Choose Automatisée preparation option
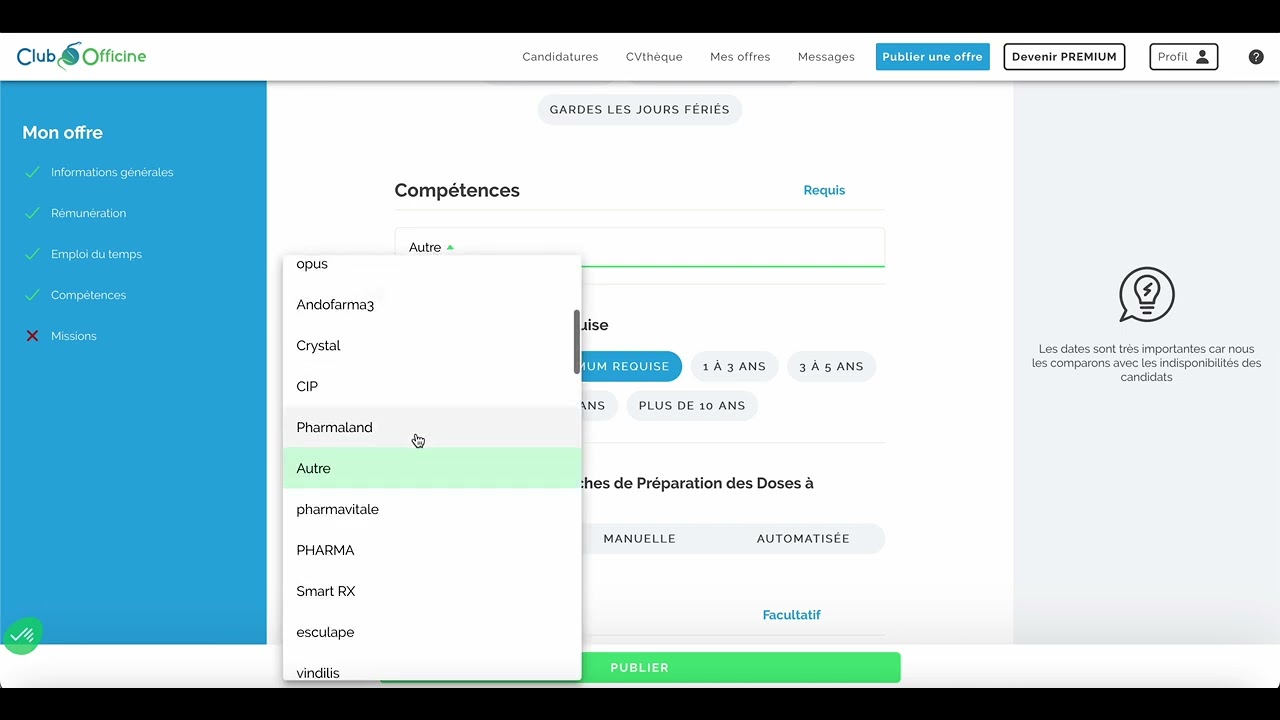This screenshot has width=1280, height=720. tap(803, 539)
